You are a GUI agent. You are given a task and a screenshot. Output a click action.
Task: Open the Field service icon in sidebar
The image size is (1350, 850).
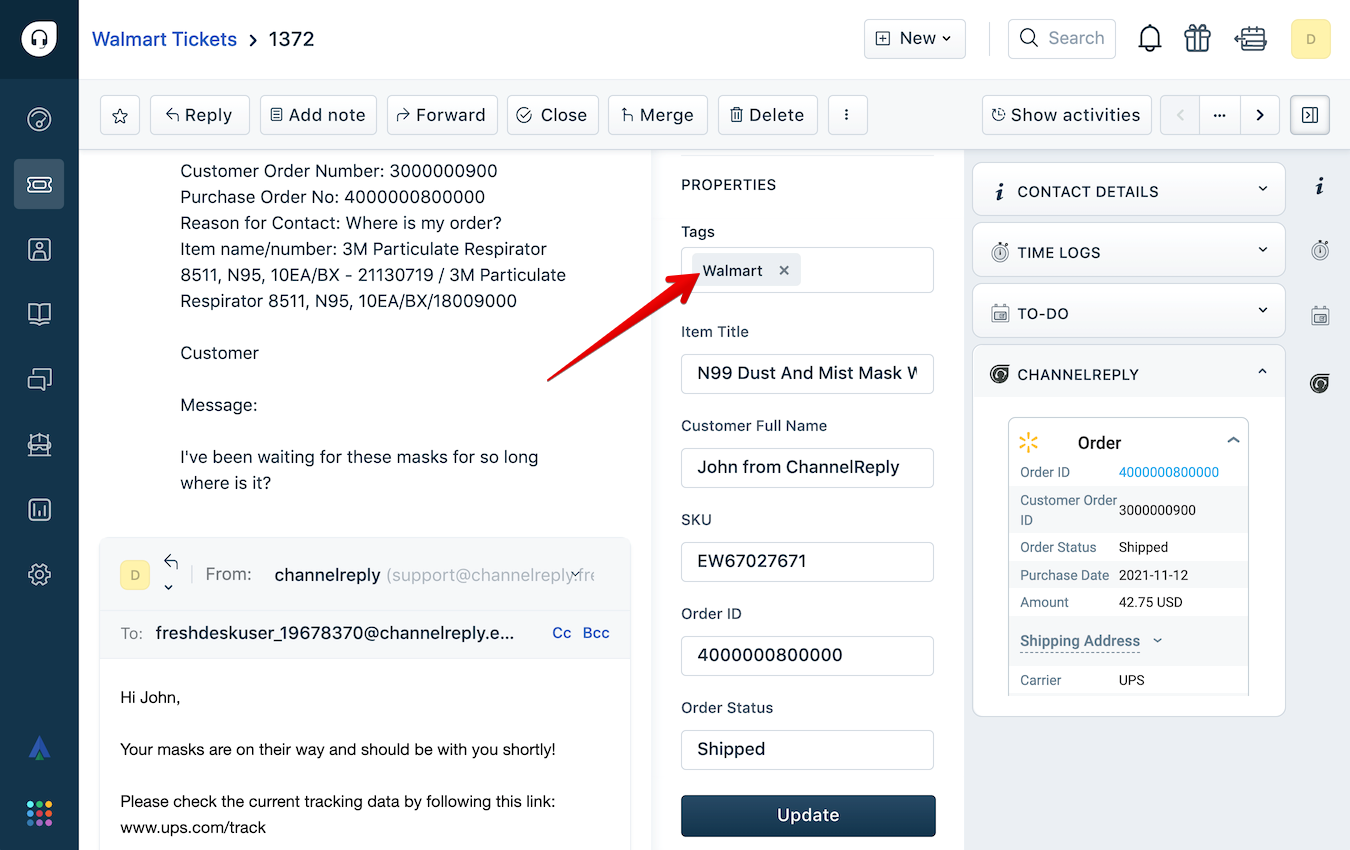pos(39,445)
